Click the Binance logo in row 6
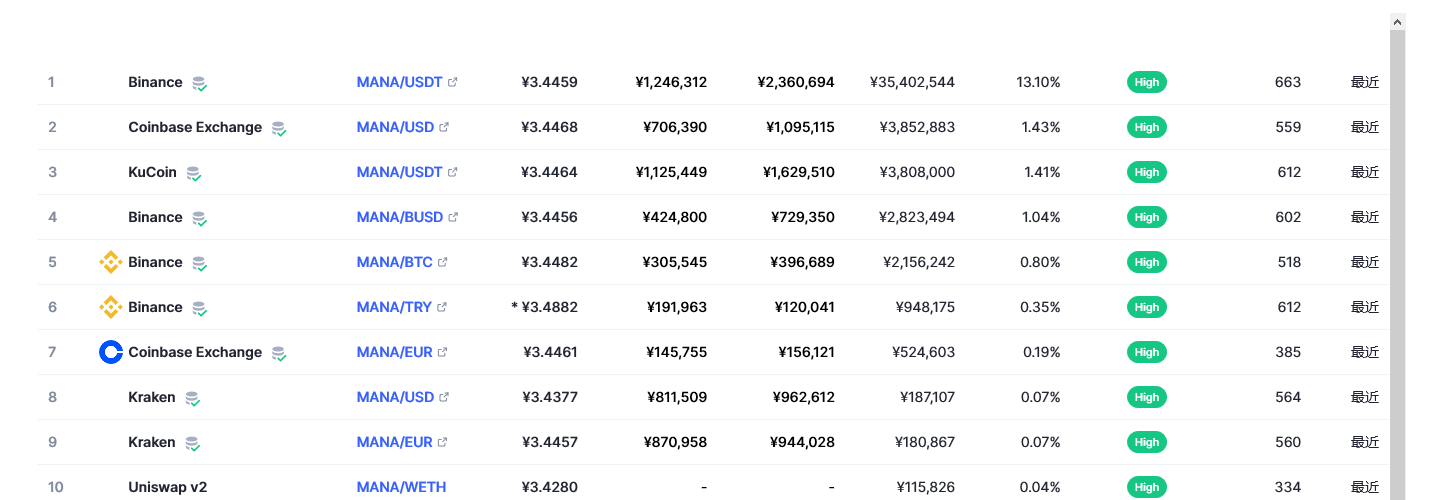The width and height of the screenshot is (1450, 500). (x=111, y=307)
